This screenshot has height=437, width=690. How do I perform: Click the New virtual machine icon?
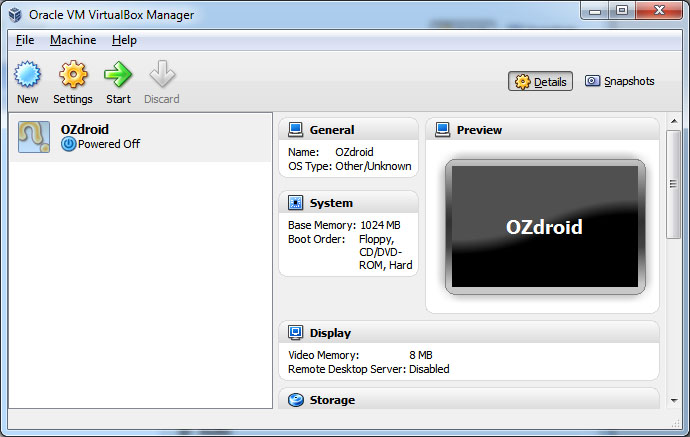(27, 74)
